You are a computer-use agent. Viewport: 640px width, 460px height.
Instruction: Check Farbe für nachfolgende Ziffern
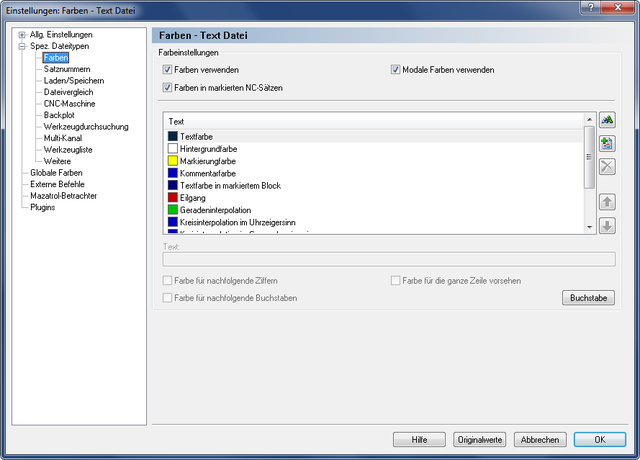(167, 280)
